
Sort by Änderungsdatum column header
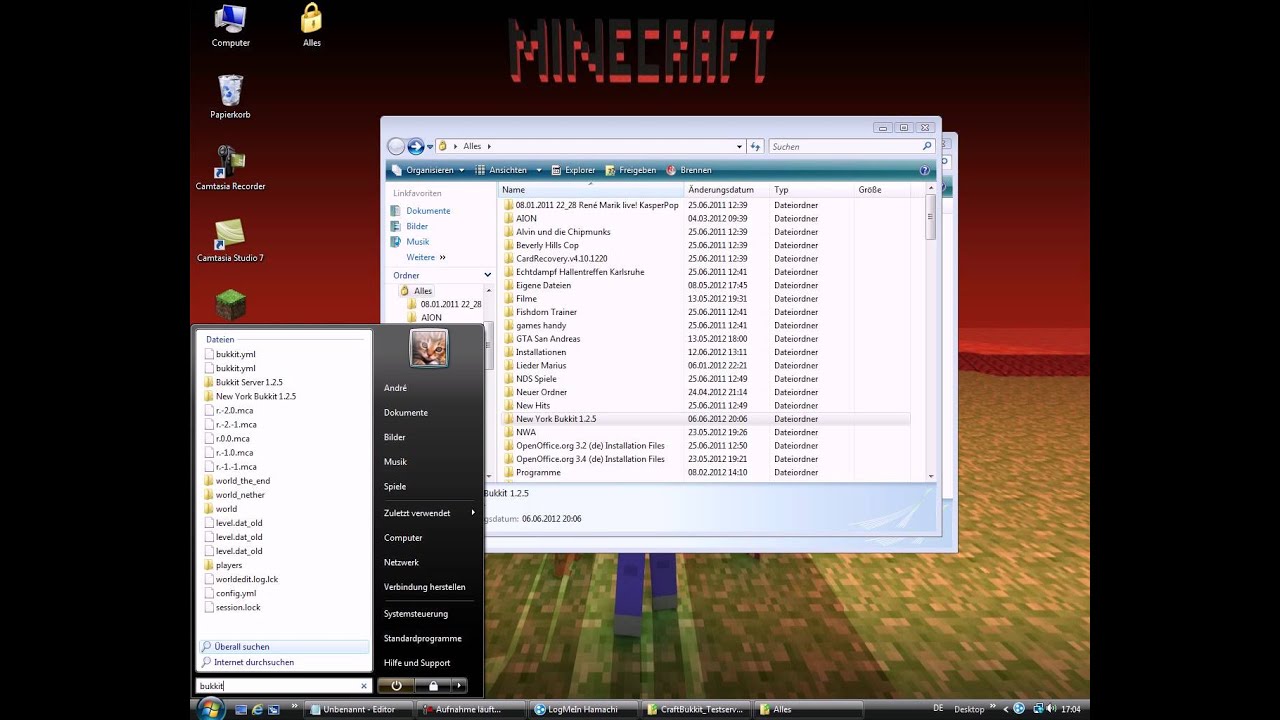coord(727,189)
